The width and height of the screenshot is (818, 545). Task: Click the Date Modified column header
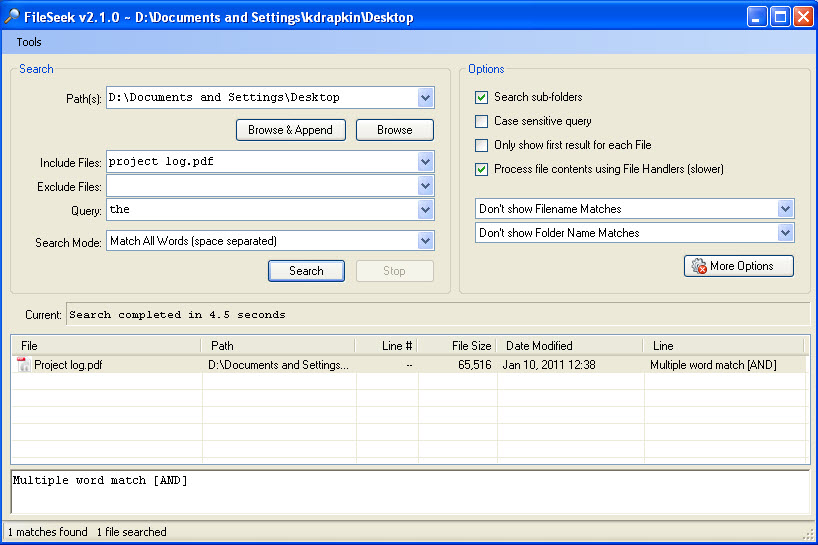click(570, 346)
